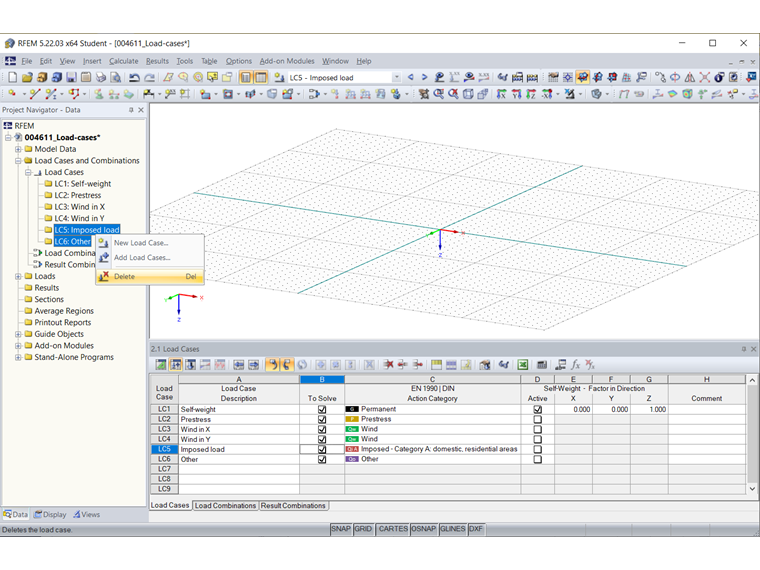The width and height of the screenshot is (760, 570).
Task: Expand the Model Data tree node
Action: [x=18, y=149]
